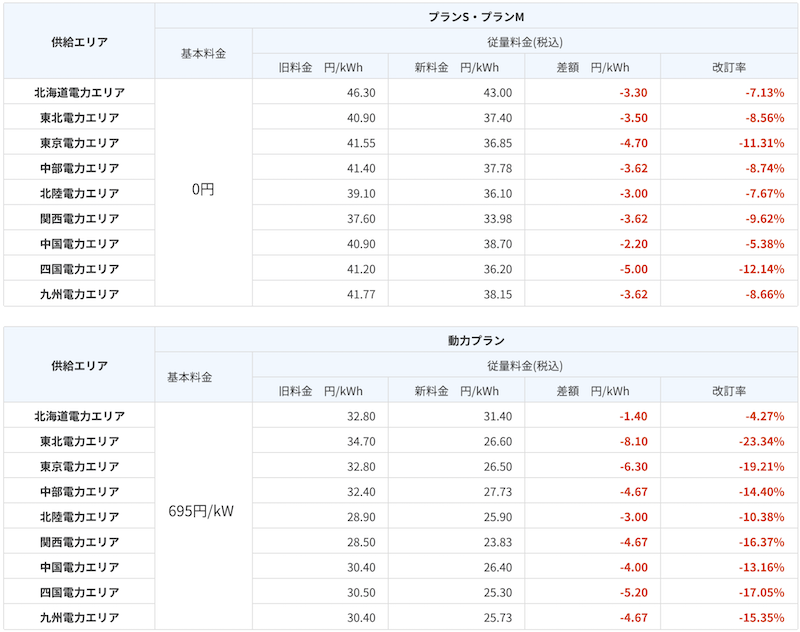Click the difference value -6.30
The width and height of the screenshot is (800, 632).
tap(634, 467)
